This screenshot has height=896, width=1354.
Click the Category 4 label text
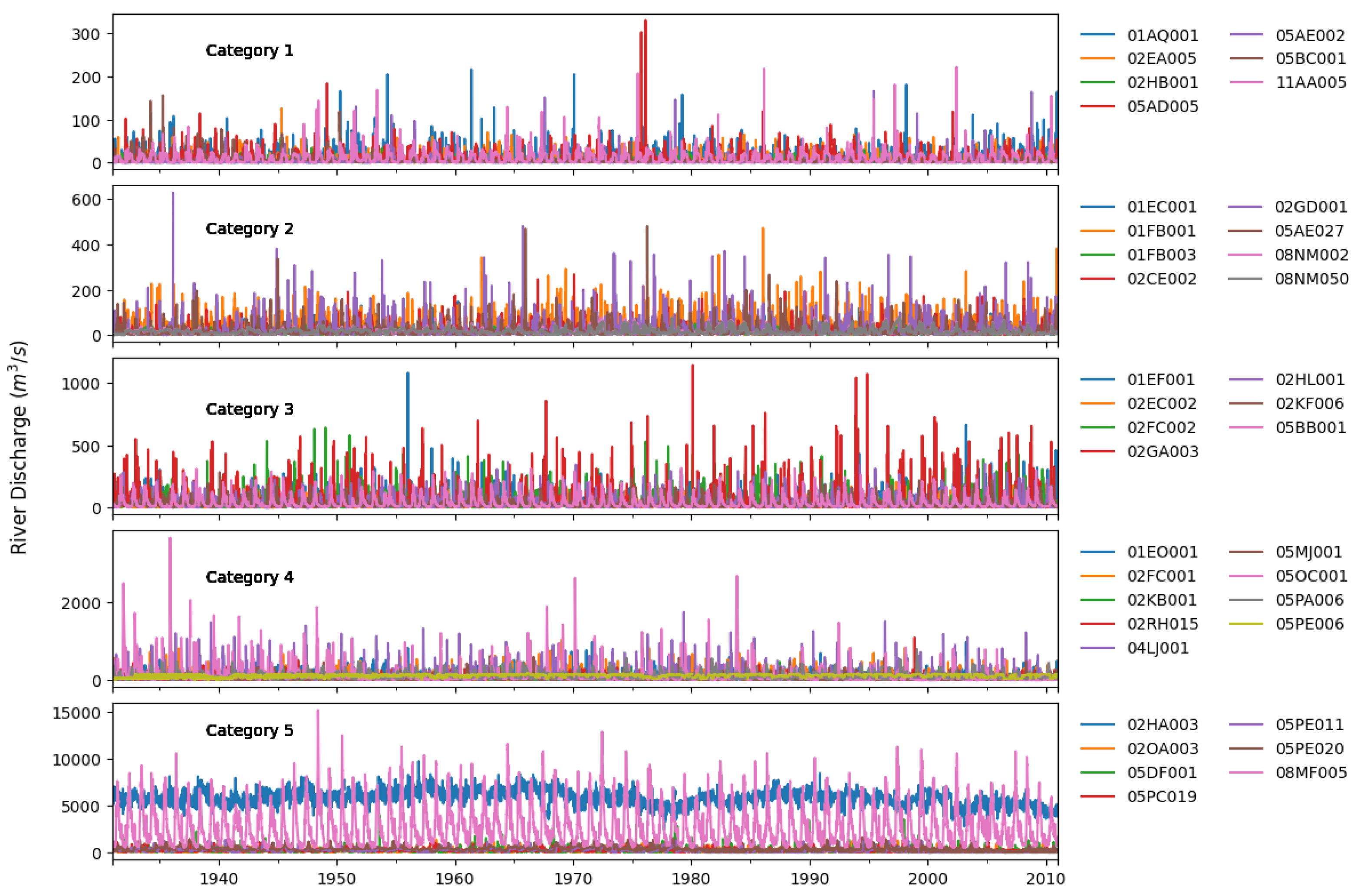249,577
